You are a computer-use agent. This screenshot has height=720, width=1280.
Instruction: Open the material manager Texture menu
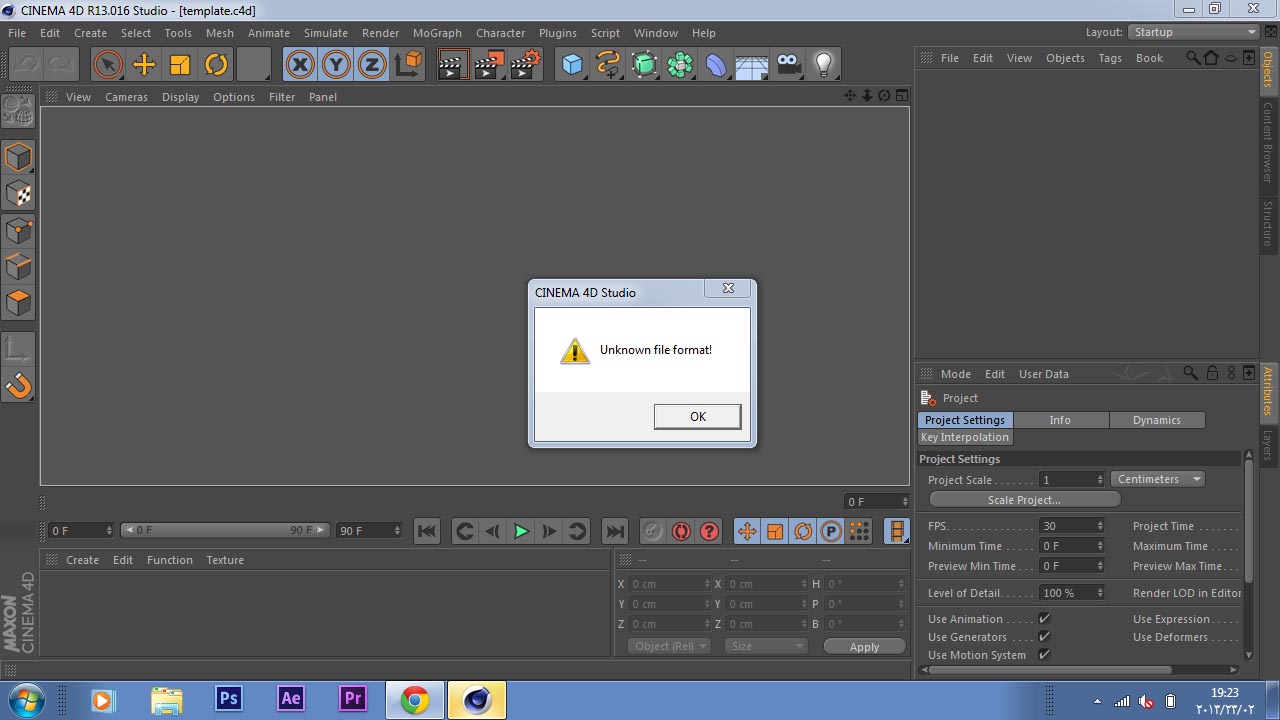coord(225,560)
